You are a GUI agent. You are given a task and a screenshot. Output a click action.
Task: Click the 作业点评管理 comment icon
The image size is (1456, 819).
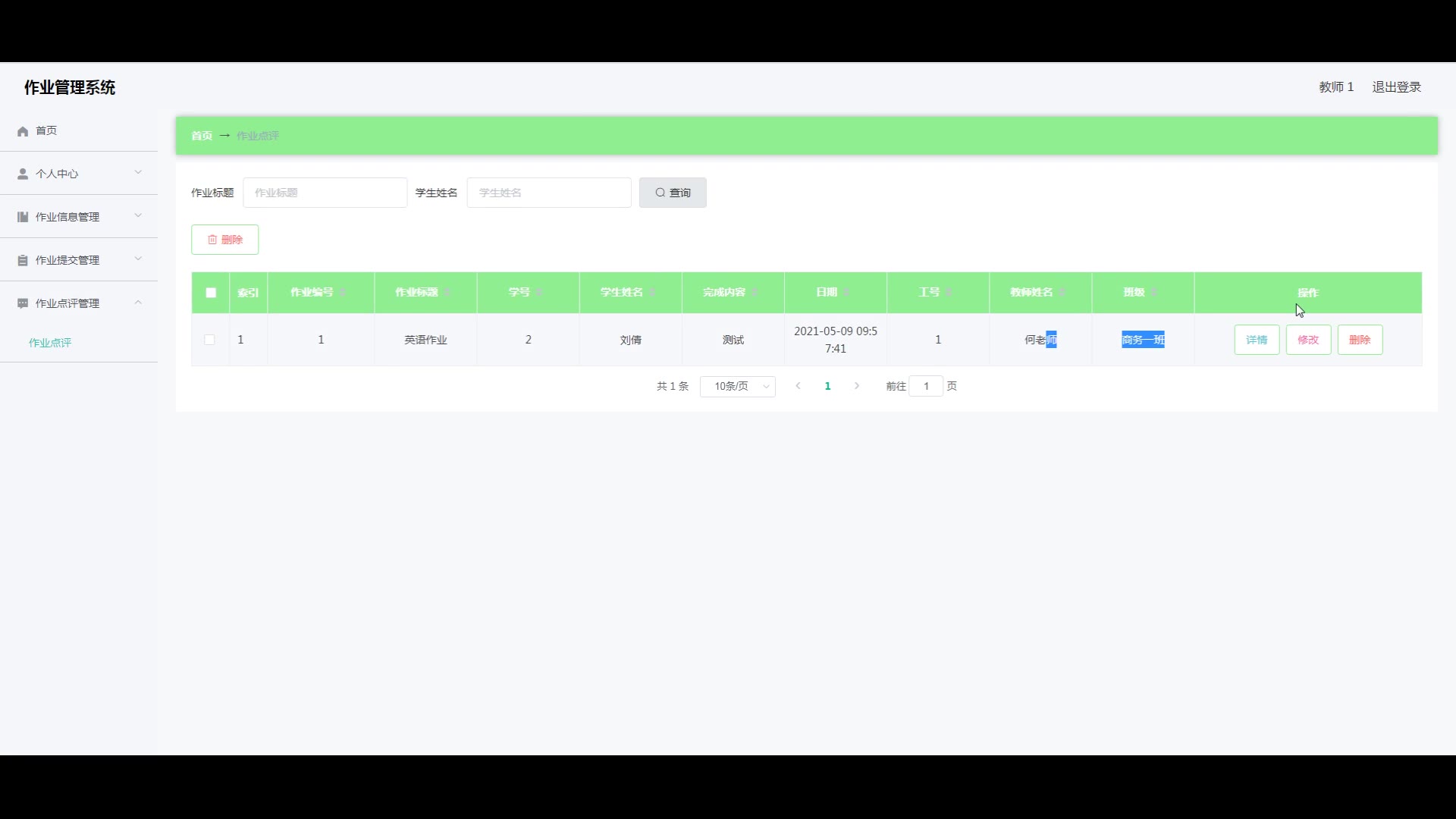click(x=23, y=303)
